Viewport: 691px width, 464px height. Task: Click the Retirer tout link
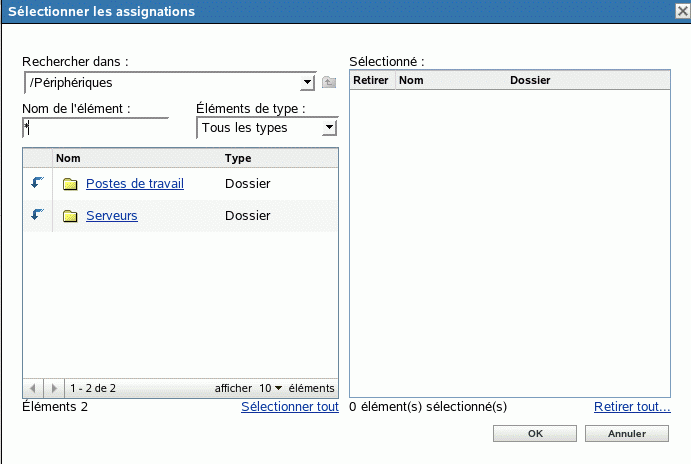point(631,407)
